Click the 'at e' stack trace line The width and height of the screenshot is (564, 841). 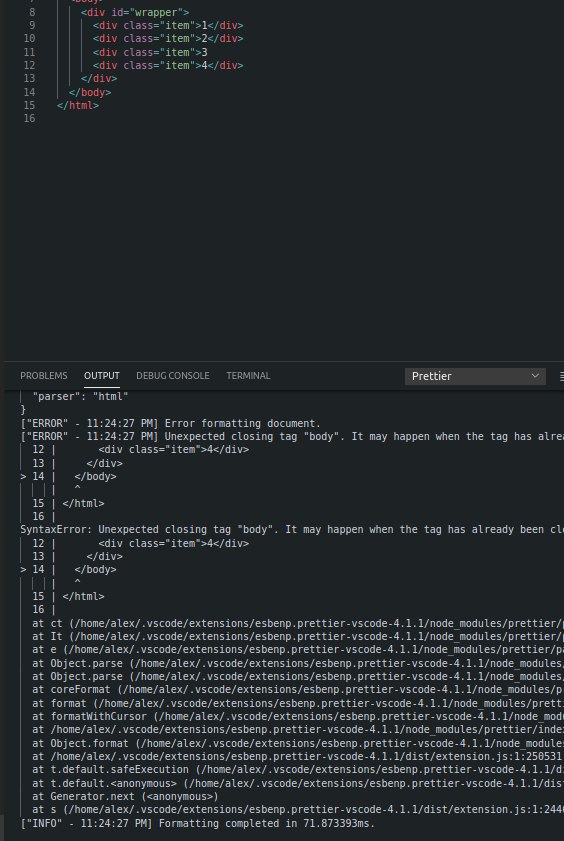(x=298, y=650)
